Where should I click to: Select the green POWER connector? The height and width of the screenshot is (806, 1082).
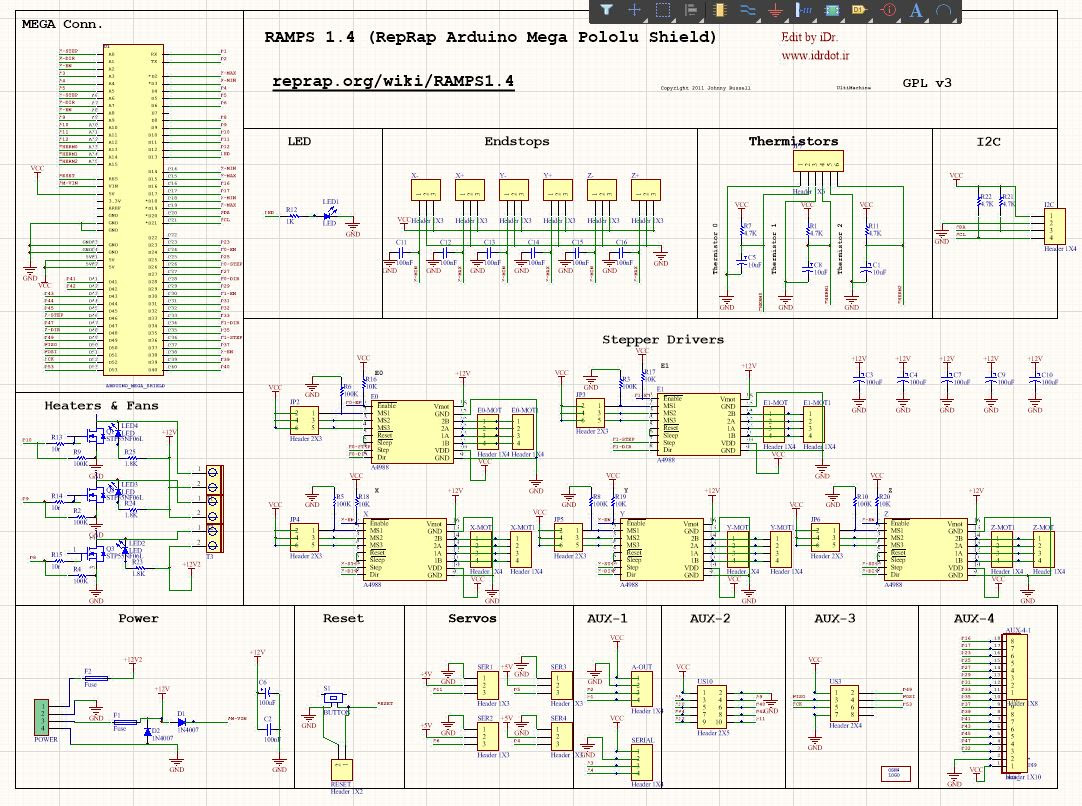[43, 717]
